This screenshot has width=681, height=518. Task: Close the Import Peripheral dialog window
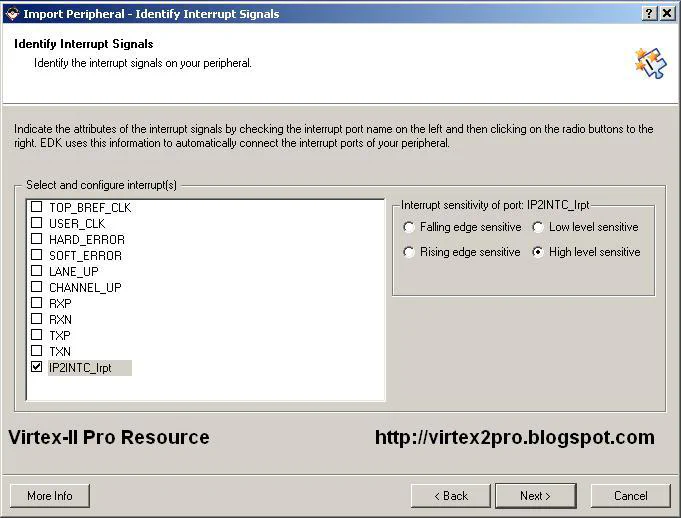(x=668, y=14)
